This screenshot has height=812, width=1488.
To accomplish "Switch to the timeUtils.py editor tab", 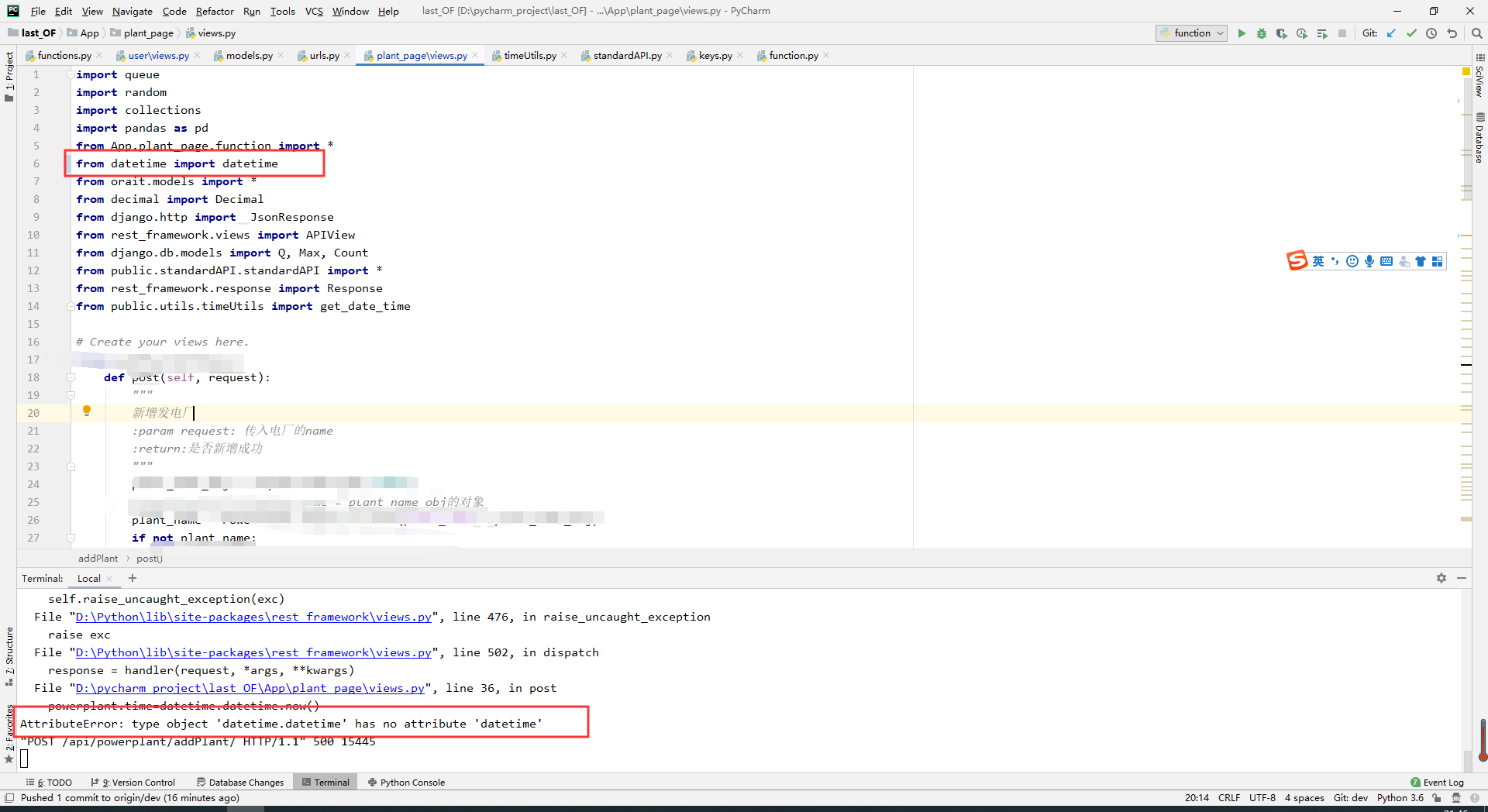I will coord(529,55).
